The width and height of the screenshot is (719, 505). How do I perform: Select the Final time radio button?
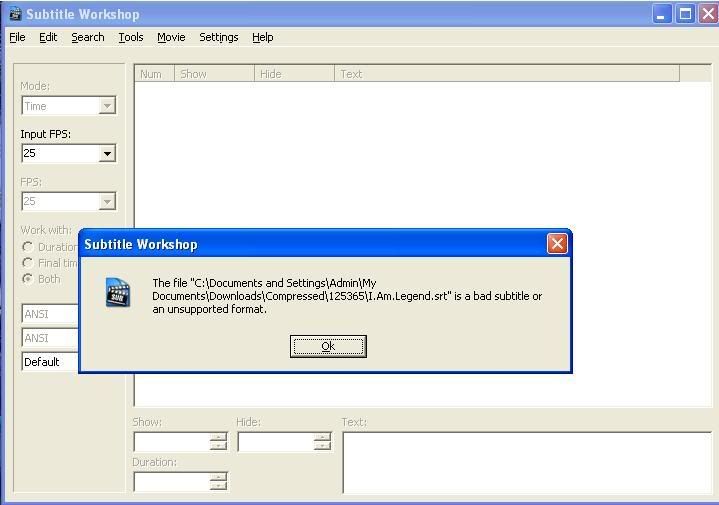28,263
